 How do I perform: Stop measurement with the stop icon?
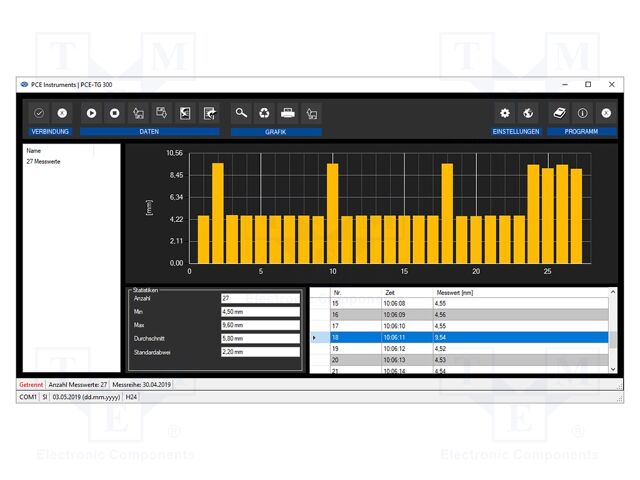pos(114,114)
